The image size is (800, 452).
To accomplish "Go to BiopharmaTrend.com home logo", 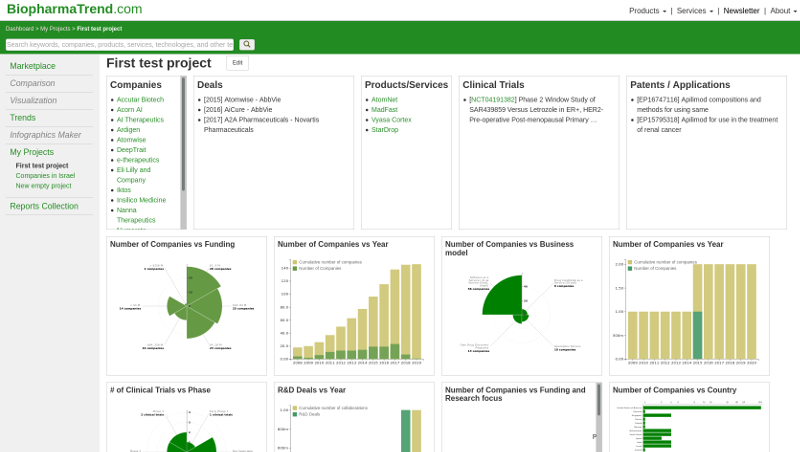I will 74,9.
